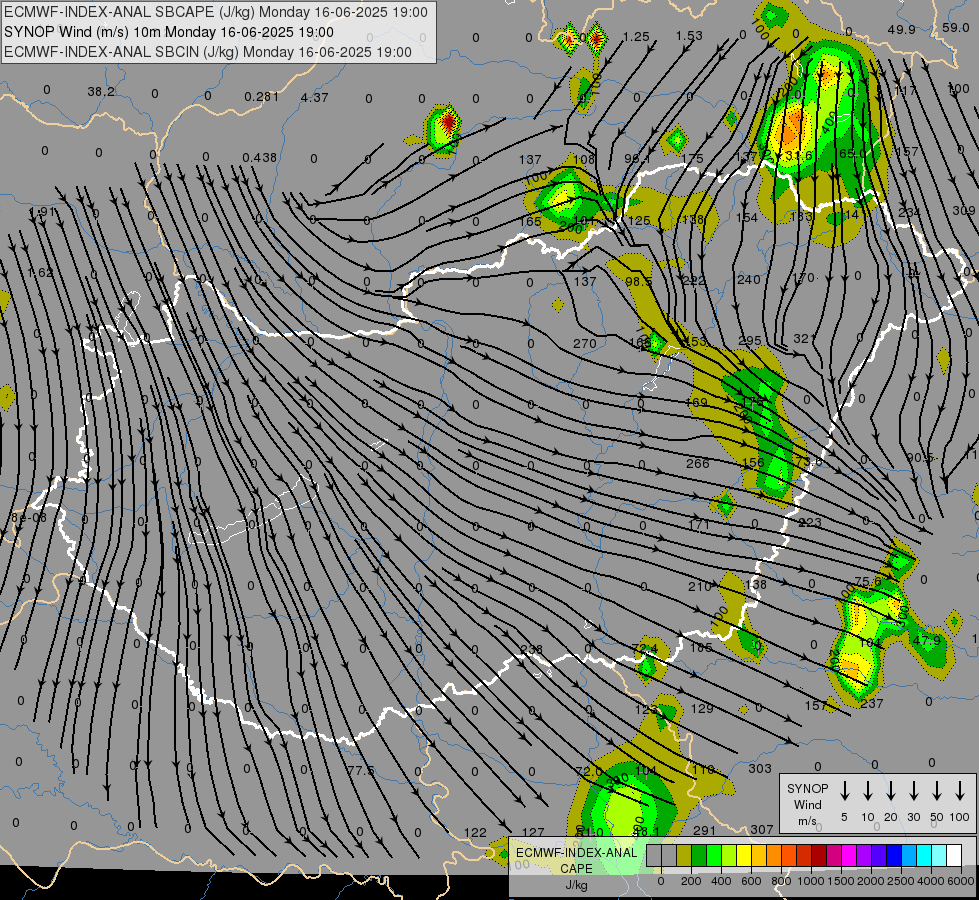Click the 321 value on the map
The image size is (979, 900).
point(804,339)
